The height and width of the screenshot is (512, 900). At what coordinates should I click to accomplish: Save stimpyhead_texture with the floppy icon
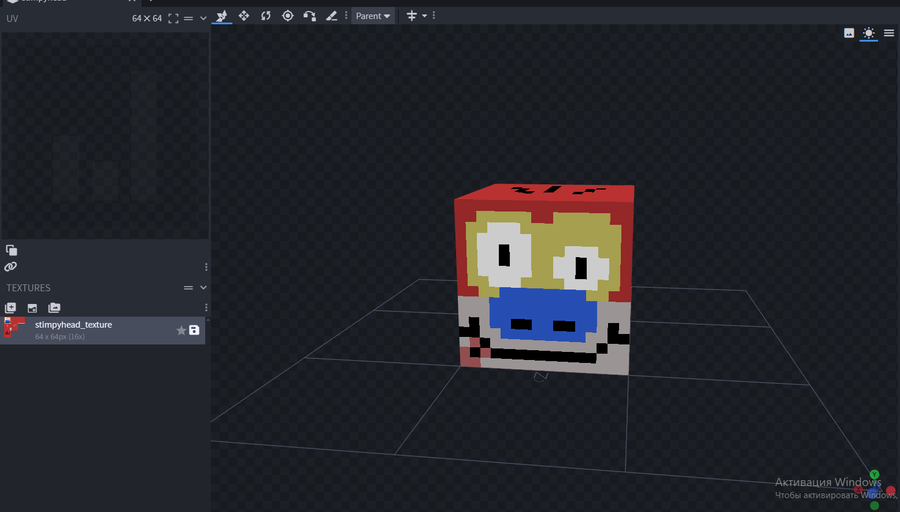pos(194,330)
